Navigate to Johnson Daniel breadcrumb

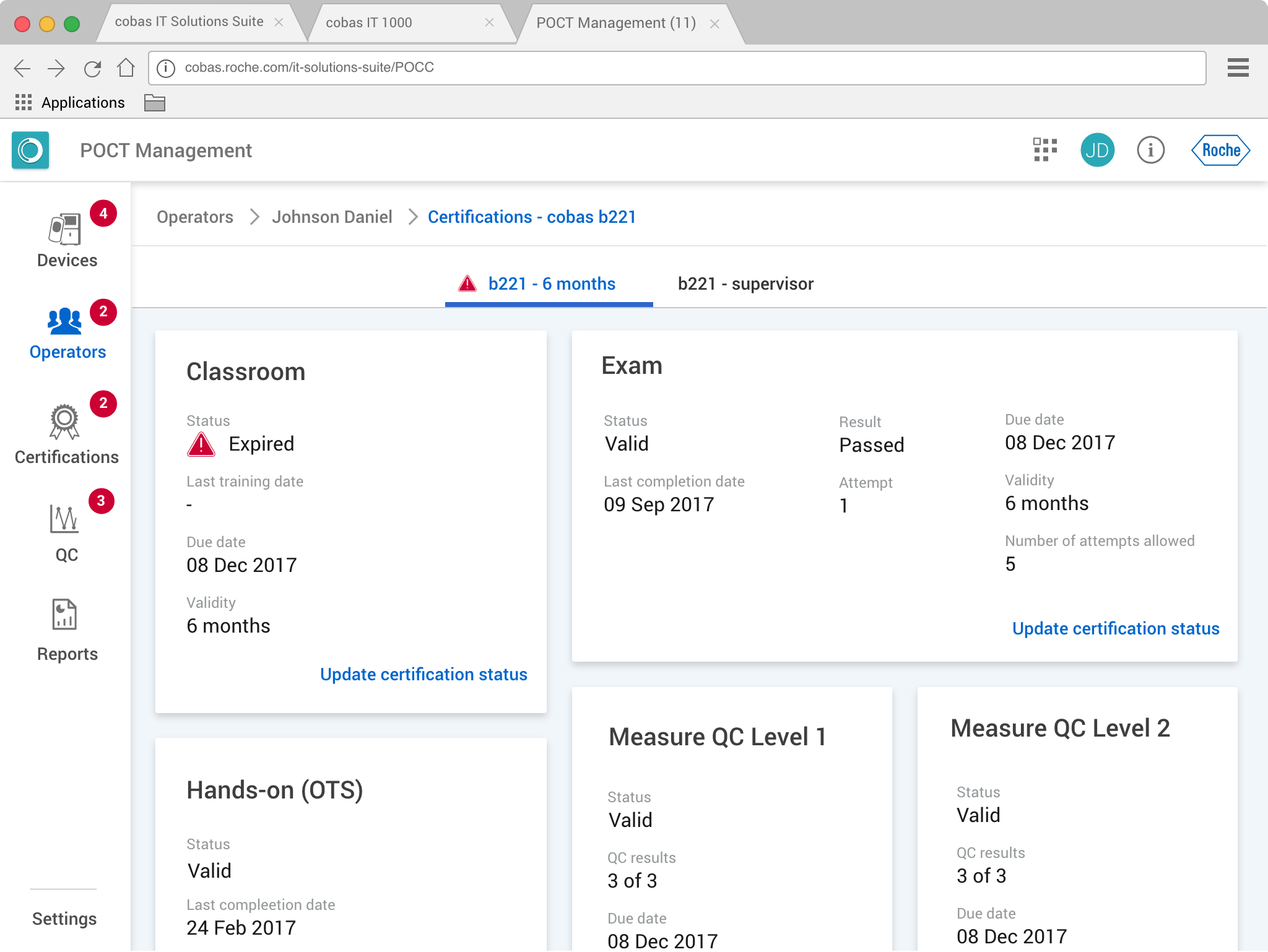coord(332,217)
